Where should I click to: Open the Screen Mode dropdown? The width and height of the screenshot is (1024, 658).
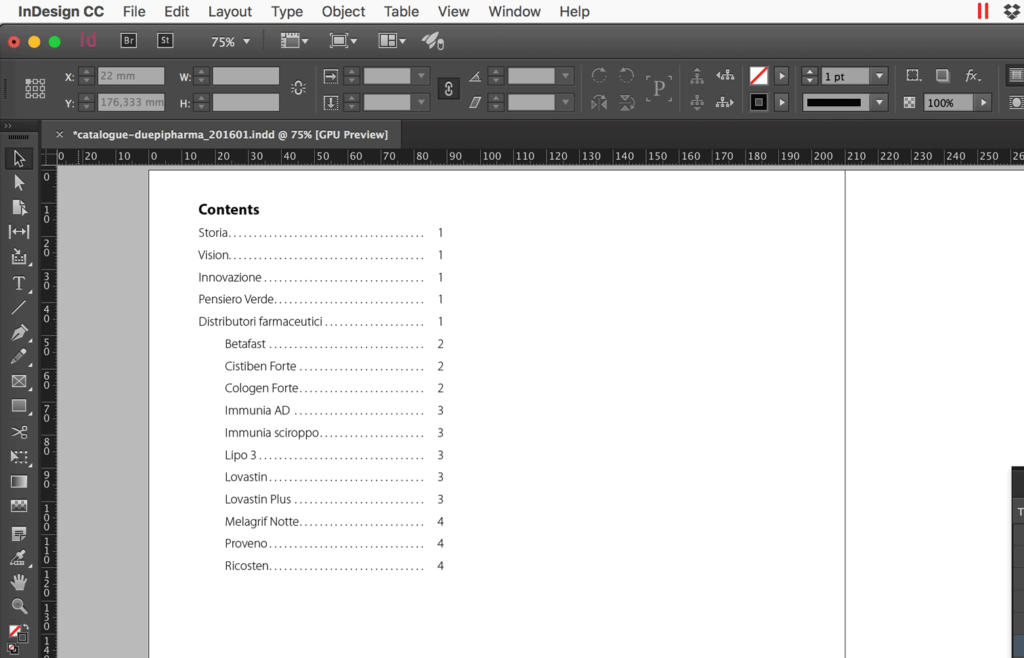pos(343,40)
